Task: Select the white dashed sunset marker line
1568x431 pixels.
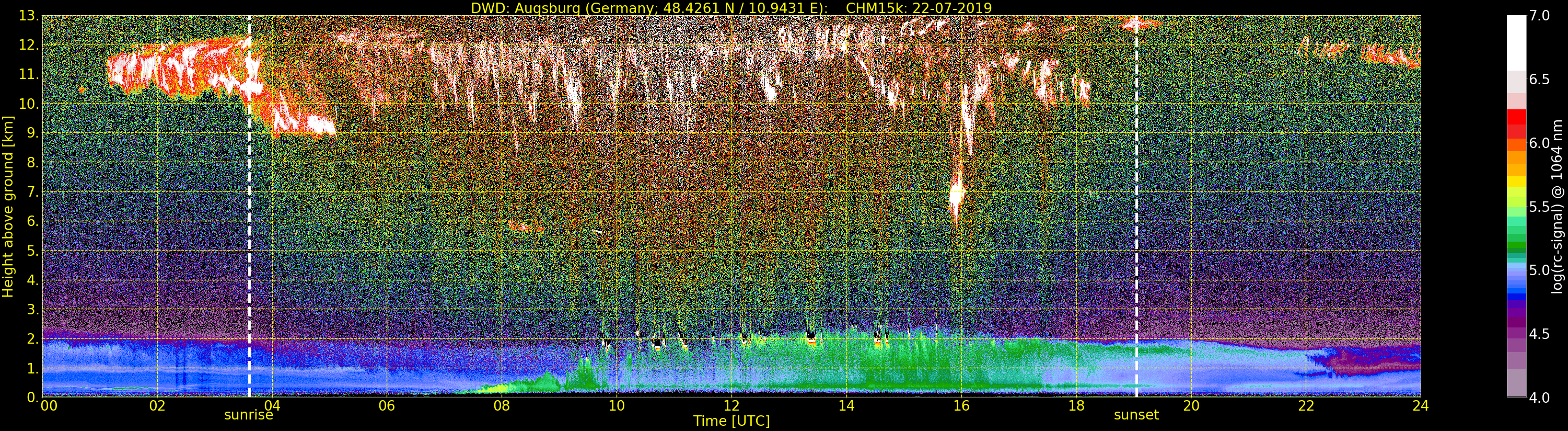Action: coord(1136,206)
